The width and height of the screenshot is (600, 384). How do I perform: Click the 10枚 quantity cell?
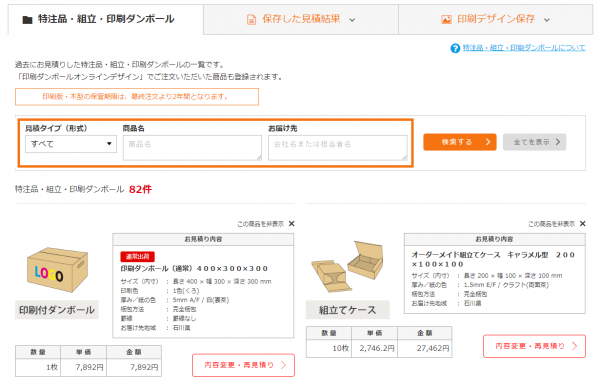click(329, 348)
